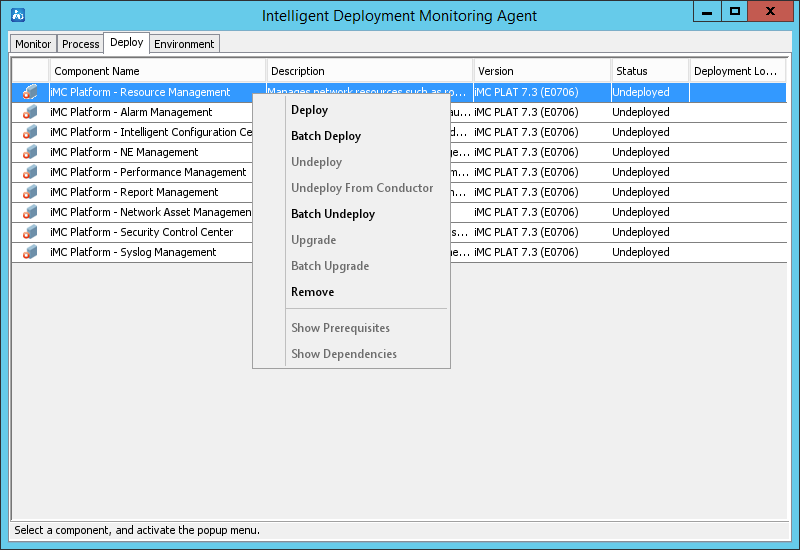Select iMC Platform - Alarm Management row name
The width and height of the screenshot is (800, 550).
(131, 112)
